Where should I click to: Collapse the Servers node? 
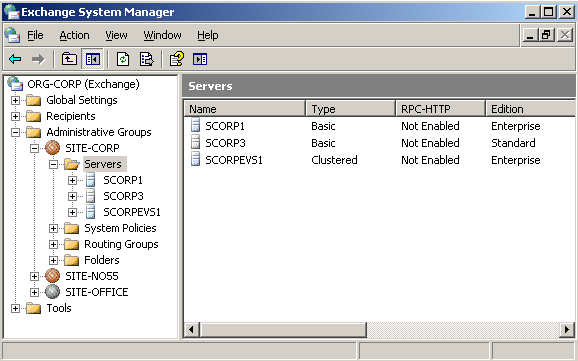tap(53, 164)
